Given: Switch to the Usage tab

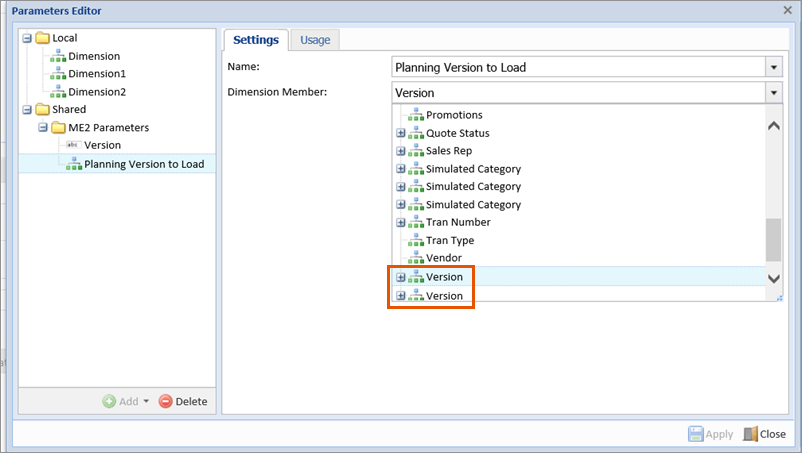Looking at the screenshot, I should click(x=315, y=40).
